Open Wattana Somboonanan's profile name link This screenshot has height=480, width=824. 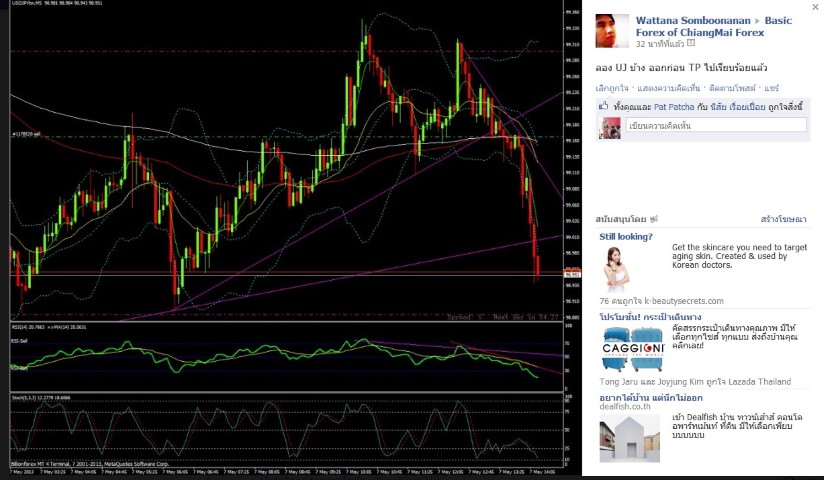click(693, 21)
